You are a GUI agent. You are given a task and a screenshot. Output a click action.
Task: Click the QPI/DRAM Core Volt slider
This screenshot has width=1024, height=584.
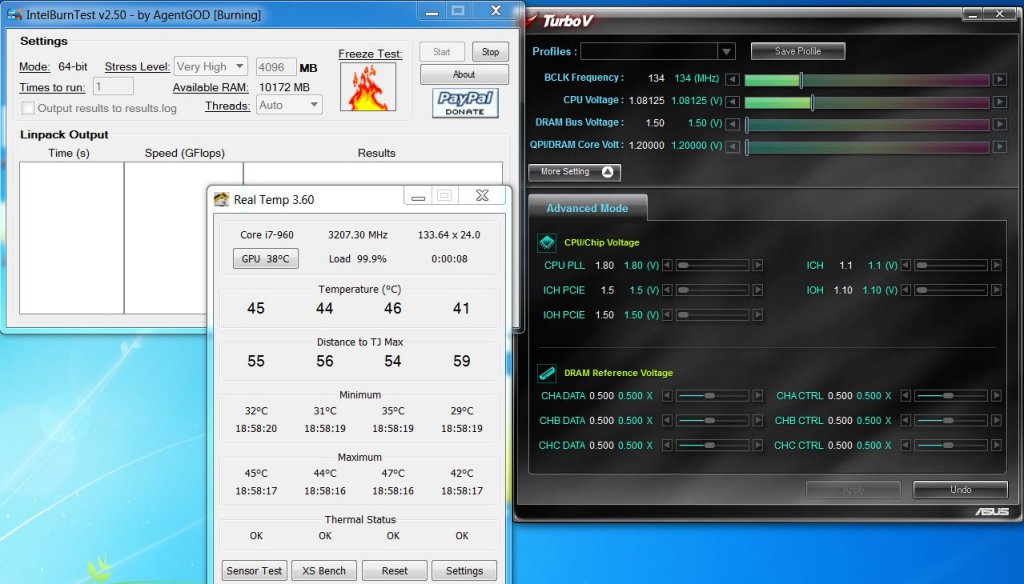(x=867, y=147)
